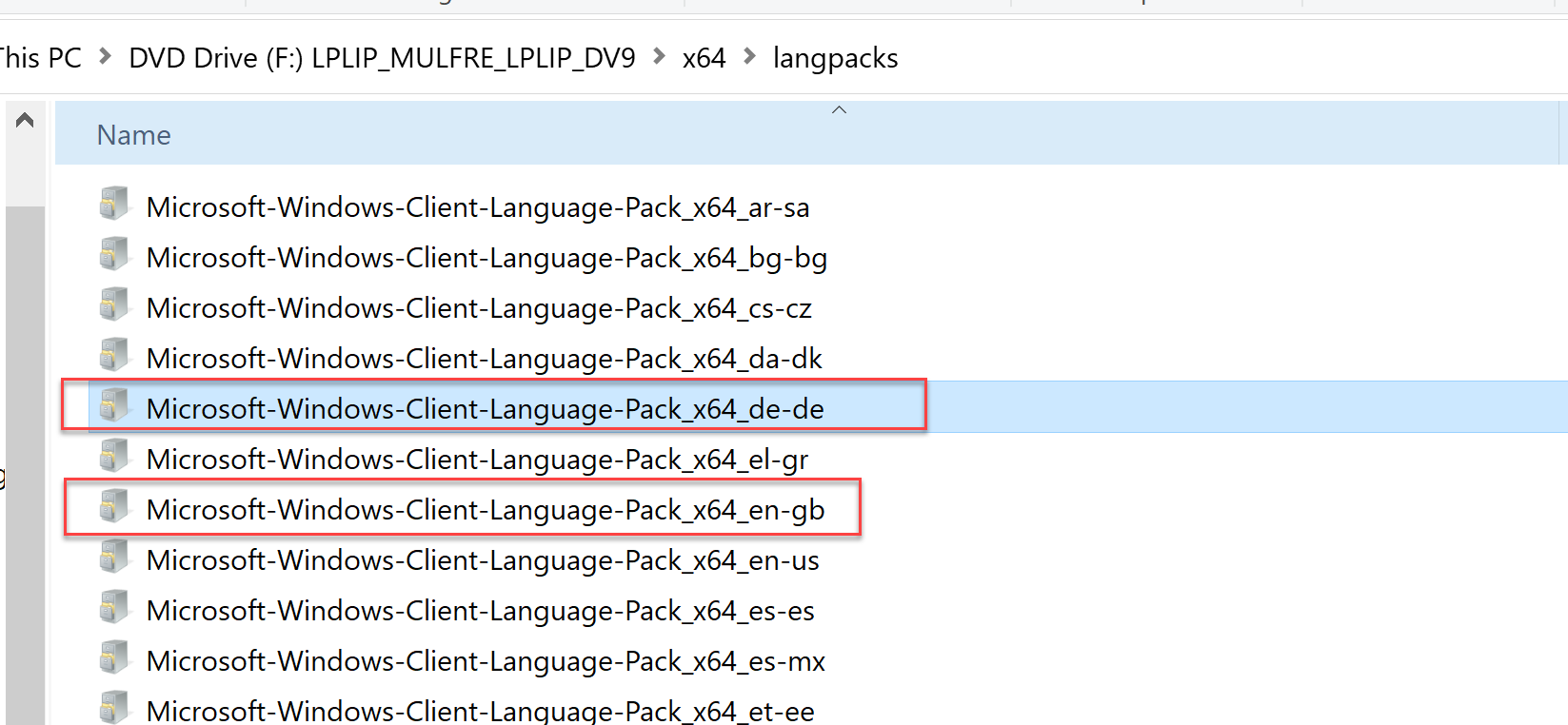Expand chevron after This PC breadcrumb
Viewport: 1568px width, 725px height.
tap(106, 57)
